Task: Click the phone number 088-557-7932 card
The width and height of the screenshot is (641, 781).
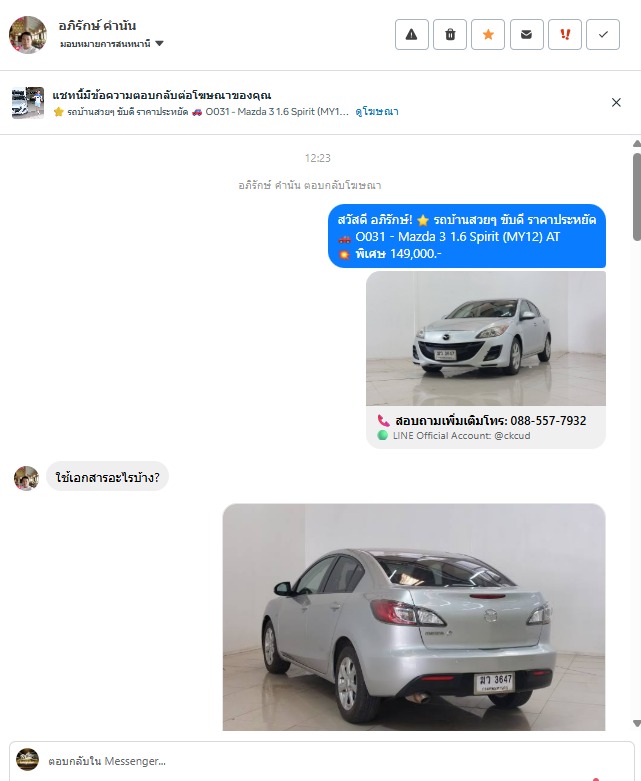Action: 486,427
